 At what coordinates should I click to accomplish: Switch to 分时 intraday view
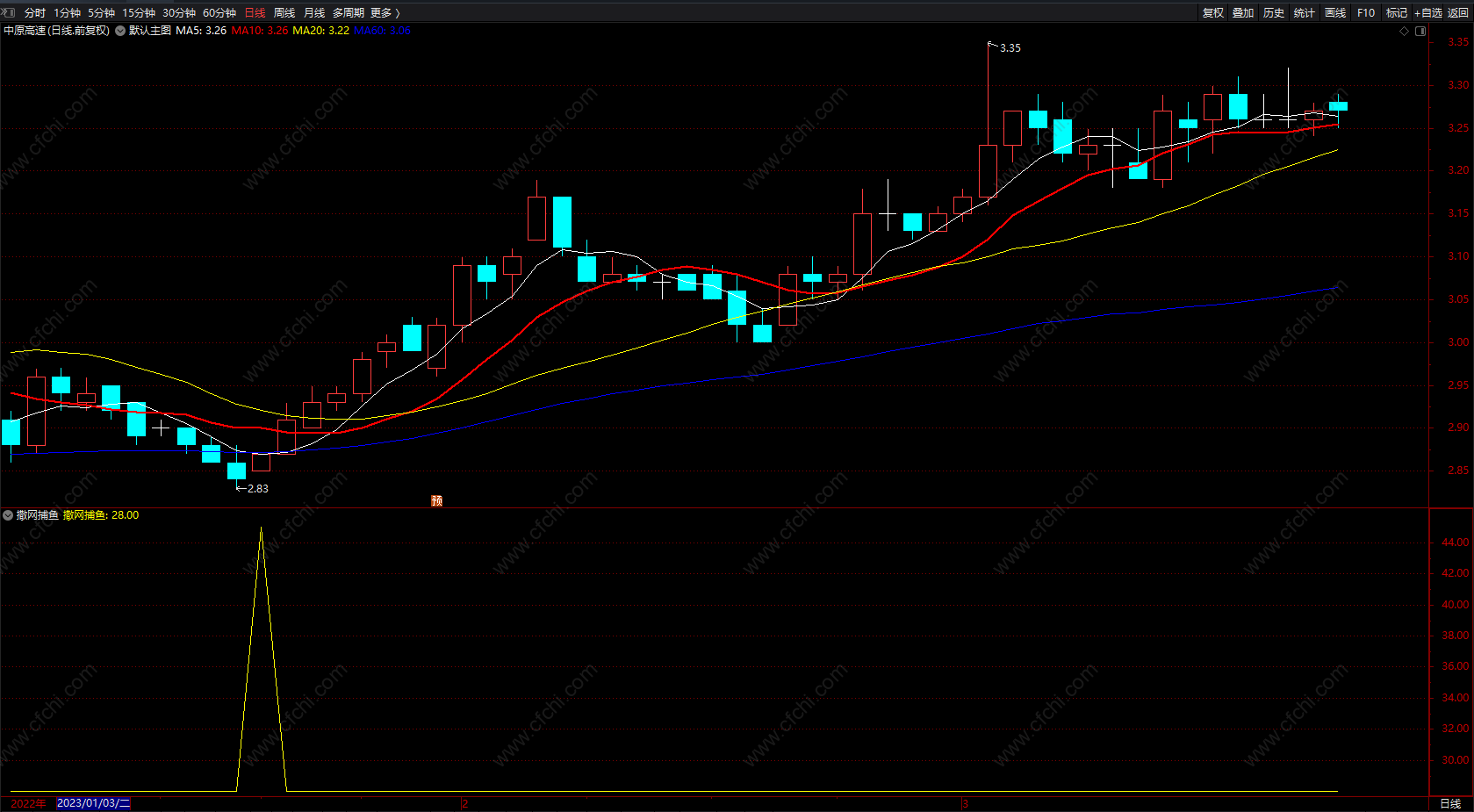tap(35, 13)
